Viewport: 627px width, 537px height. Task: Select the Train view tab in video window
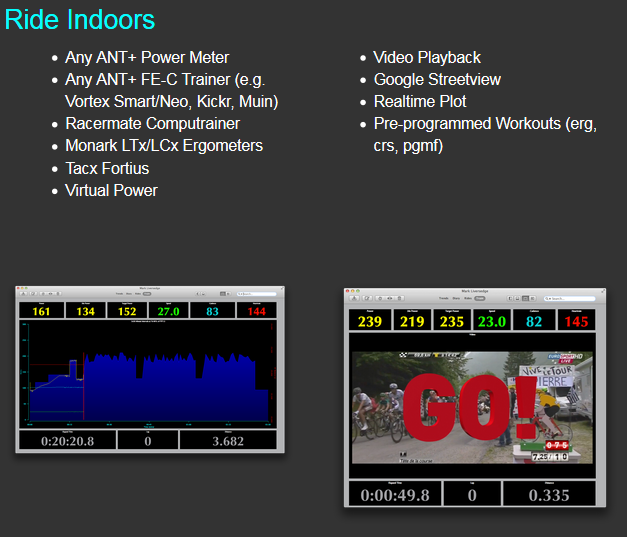480,298
